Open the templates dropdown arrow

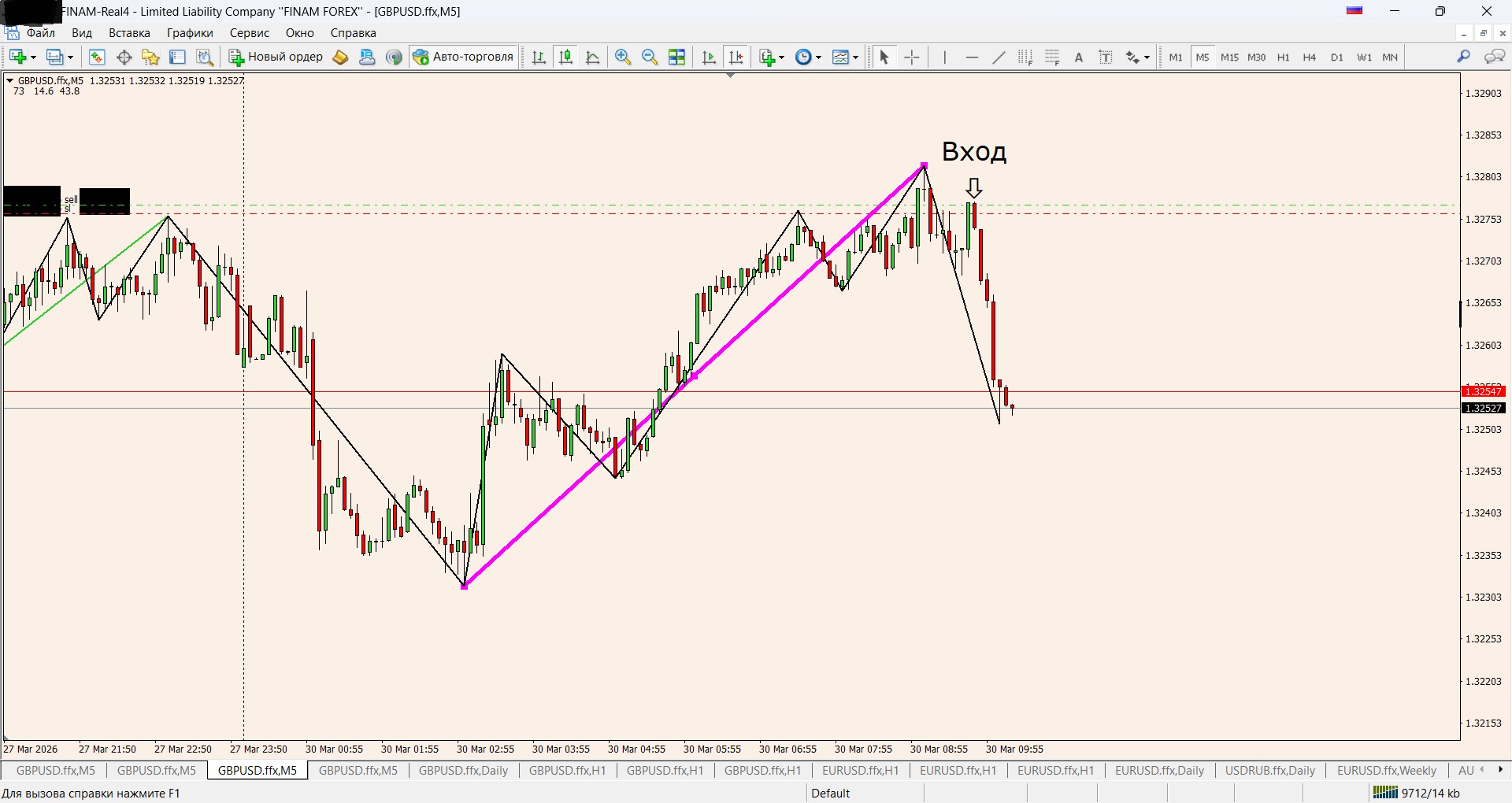coord(855,57)
